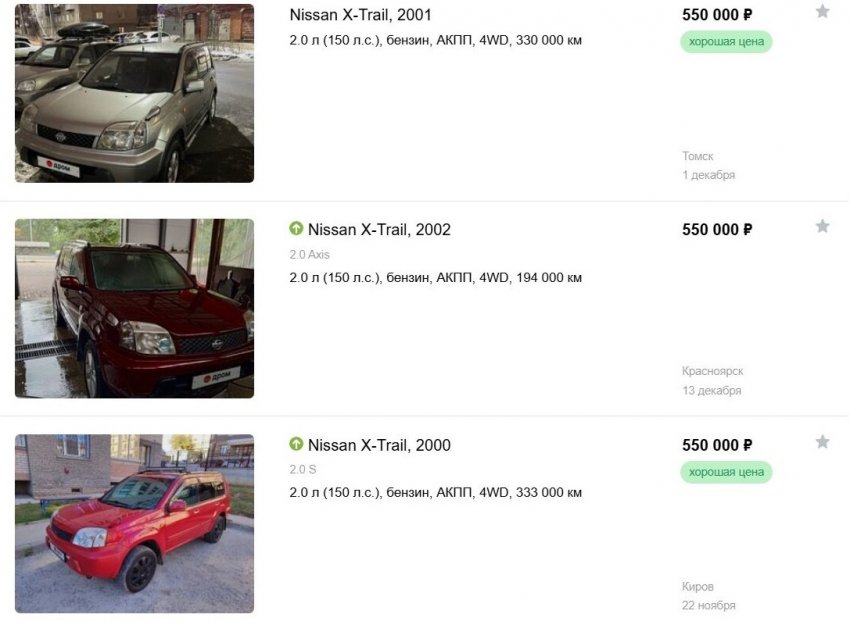Click the Красноярск location text
This screenshot has width=850, height=632.
713,371
